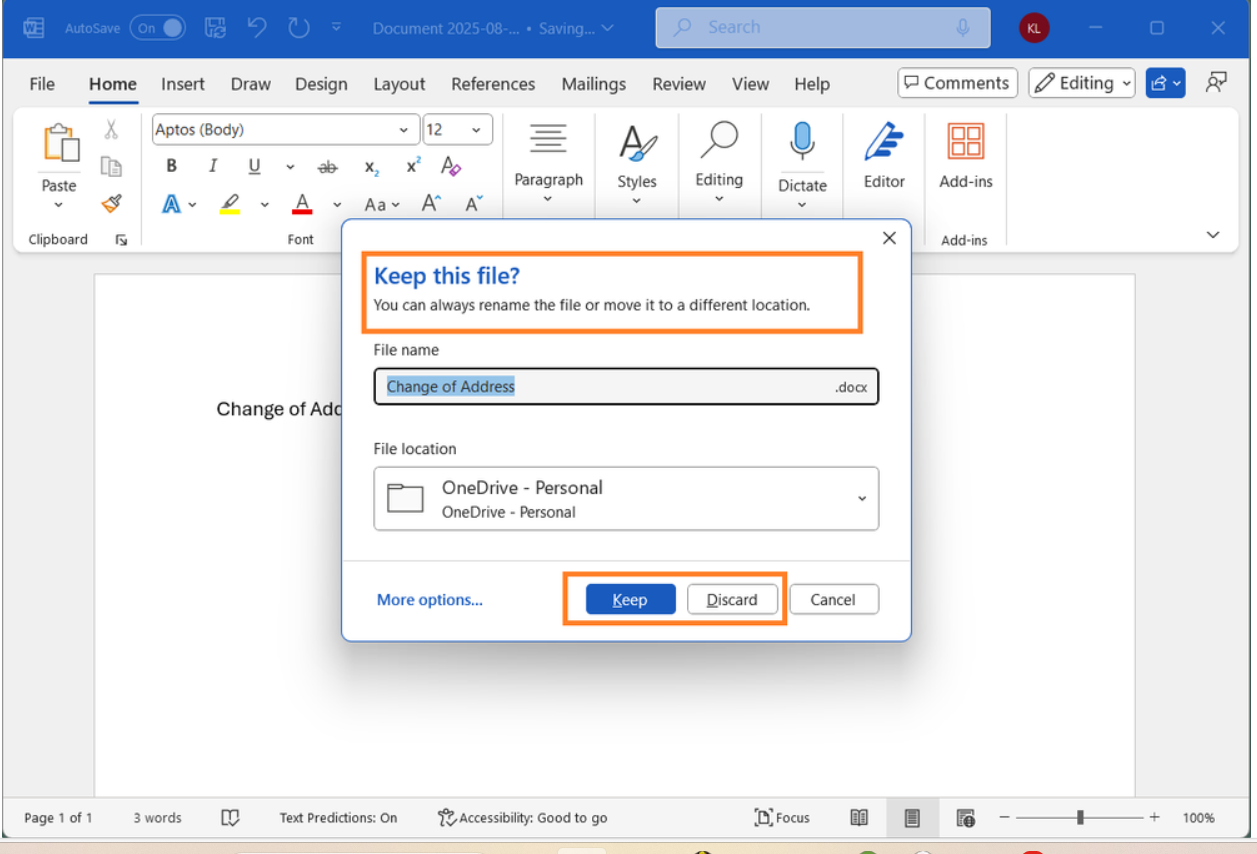
Task: Switch to the Insert tab
Action: click(183, 84)
